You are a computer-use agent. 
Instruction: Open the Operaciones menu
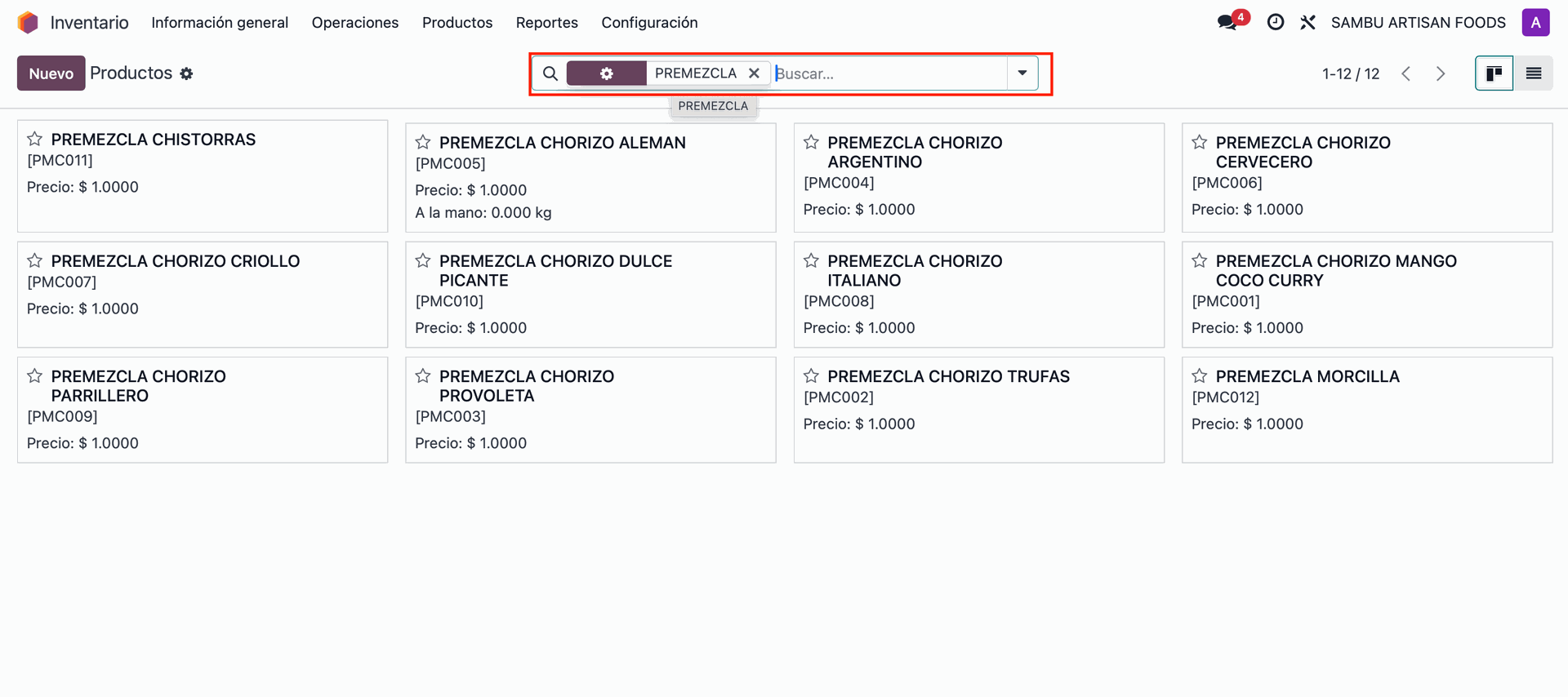pos(354,23)
